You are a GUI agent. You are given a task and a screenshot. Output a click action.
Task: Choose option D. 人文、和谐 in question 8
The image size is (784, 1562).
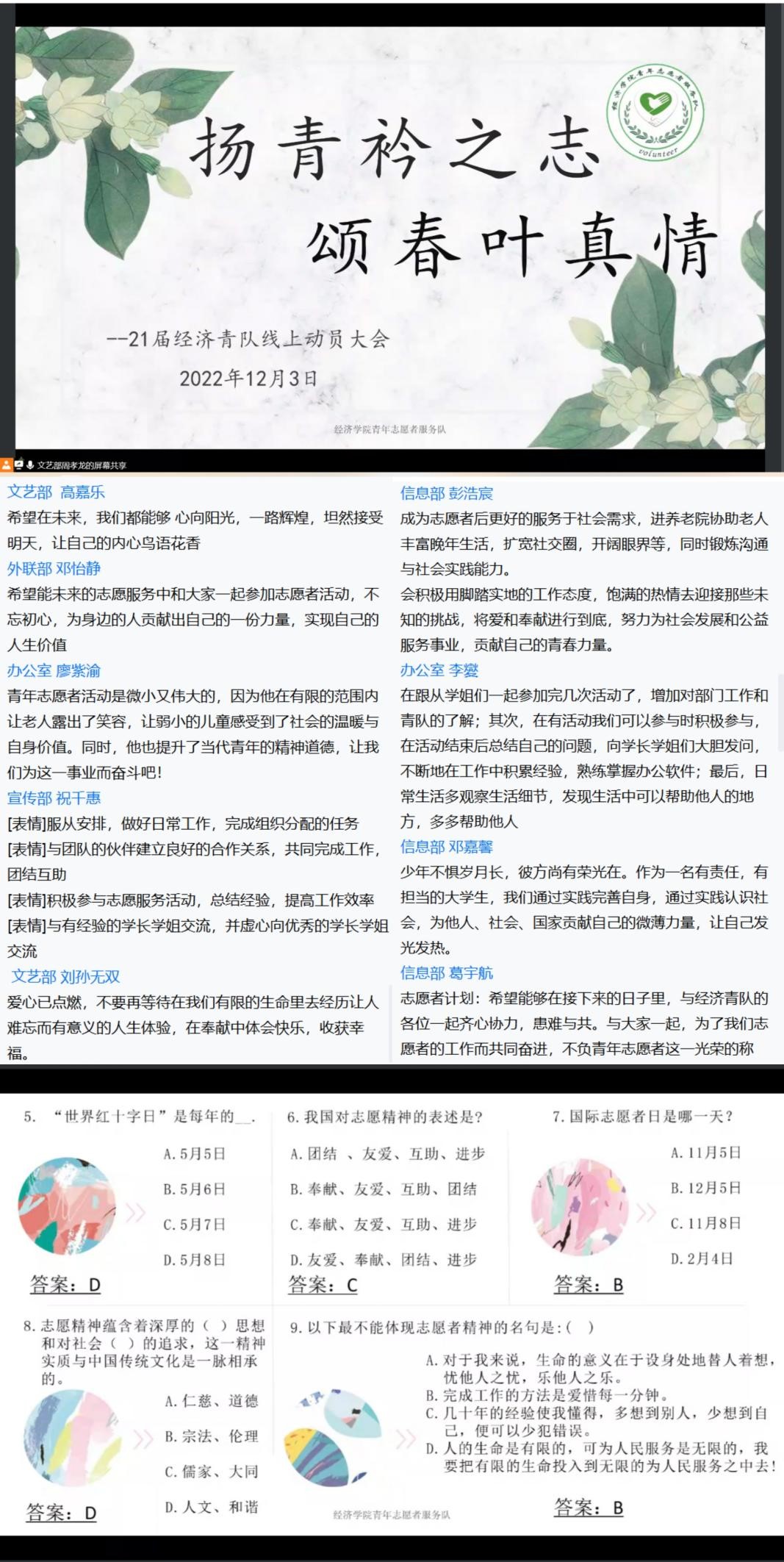[212, 1507]
